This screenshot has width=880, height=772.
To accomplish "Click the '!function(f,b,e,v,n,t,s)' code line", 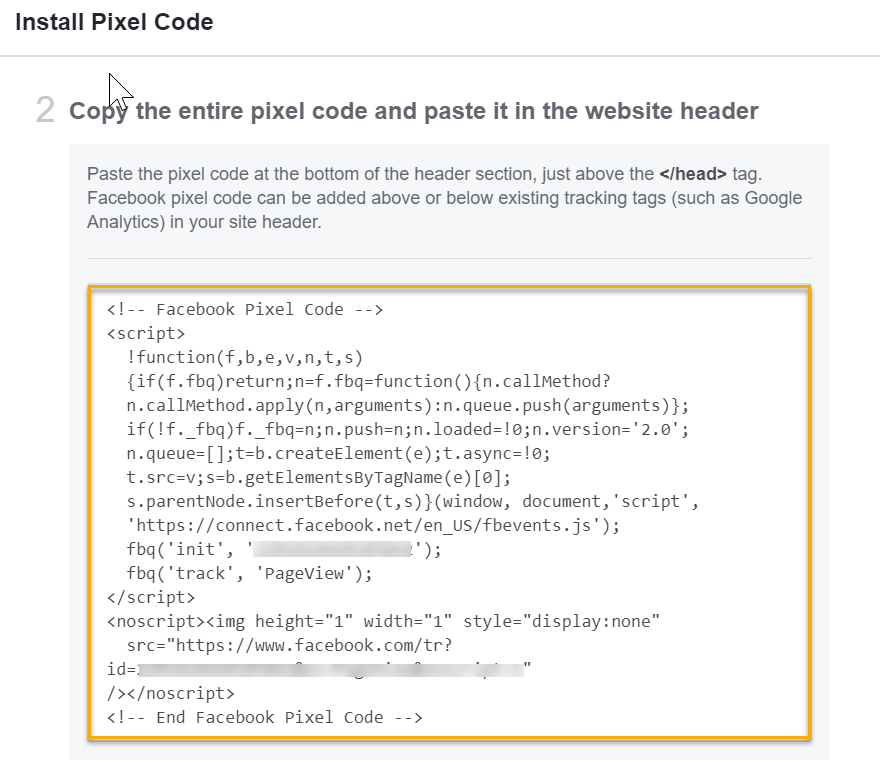I will point(245,357).
